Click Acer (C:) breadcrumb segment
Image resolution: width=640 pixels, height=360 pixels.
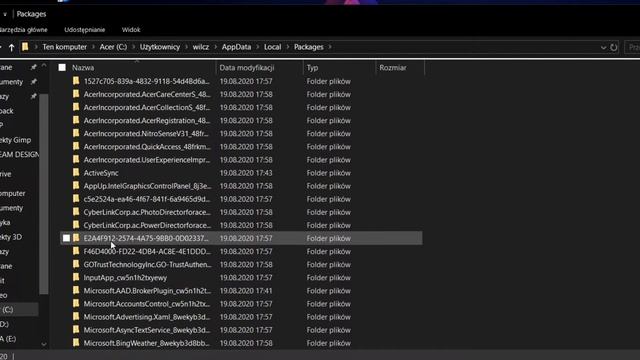113,47
